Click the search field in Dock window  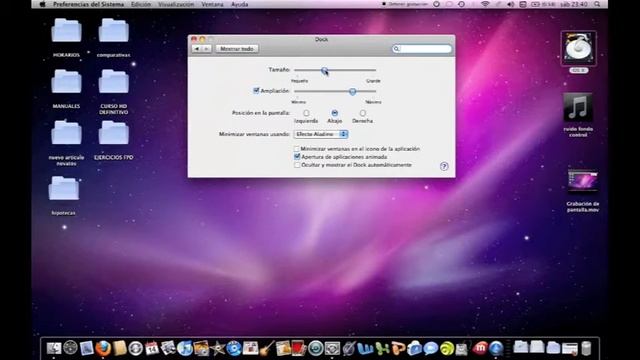click(422, 49)
